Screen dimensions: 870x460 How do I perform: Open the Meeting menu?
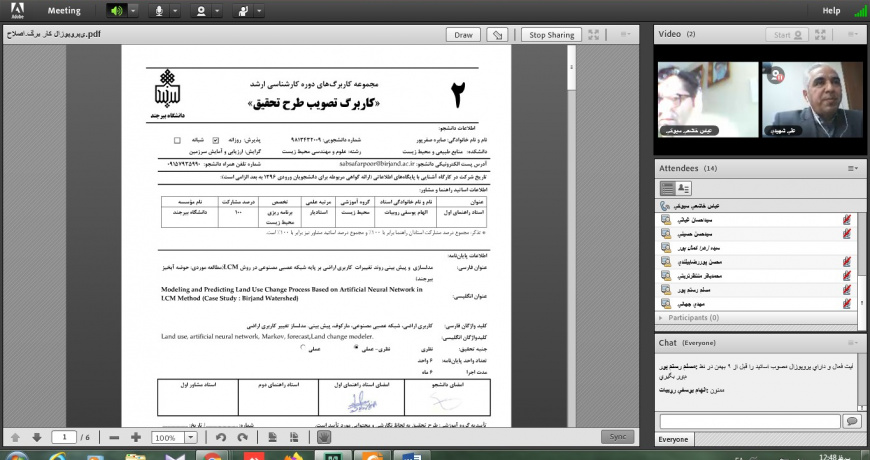point(64,11)
